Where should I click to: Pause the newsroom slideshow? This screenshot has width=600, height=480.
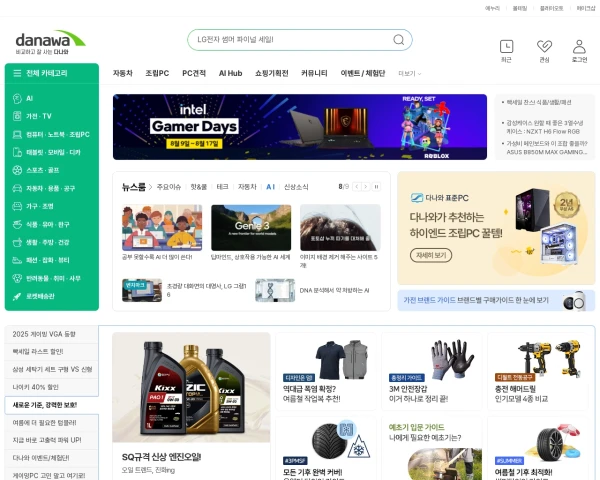coord(376,187)
